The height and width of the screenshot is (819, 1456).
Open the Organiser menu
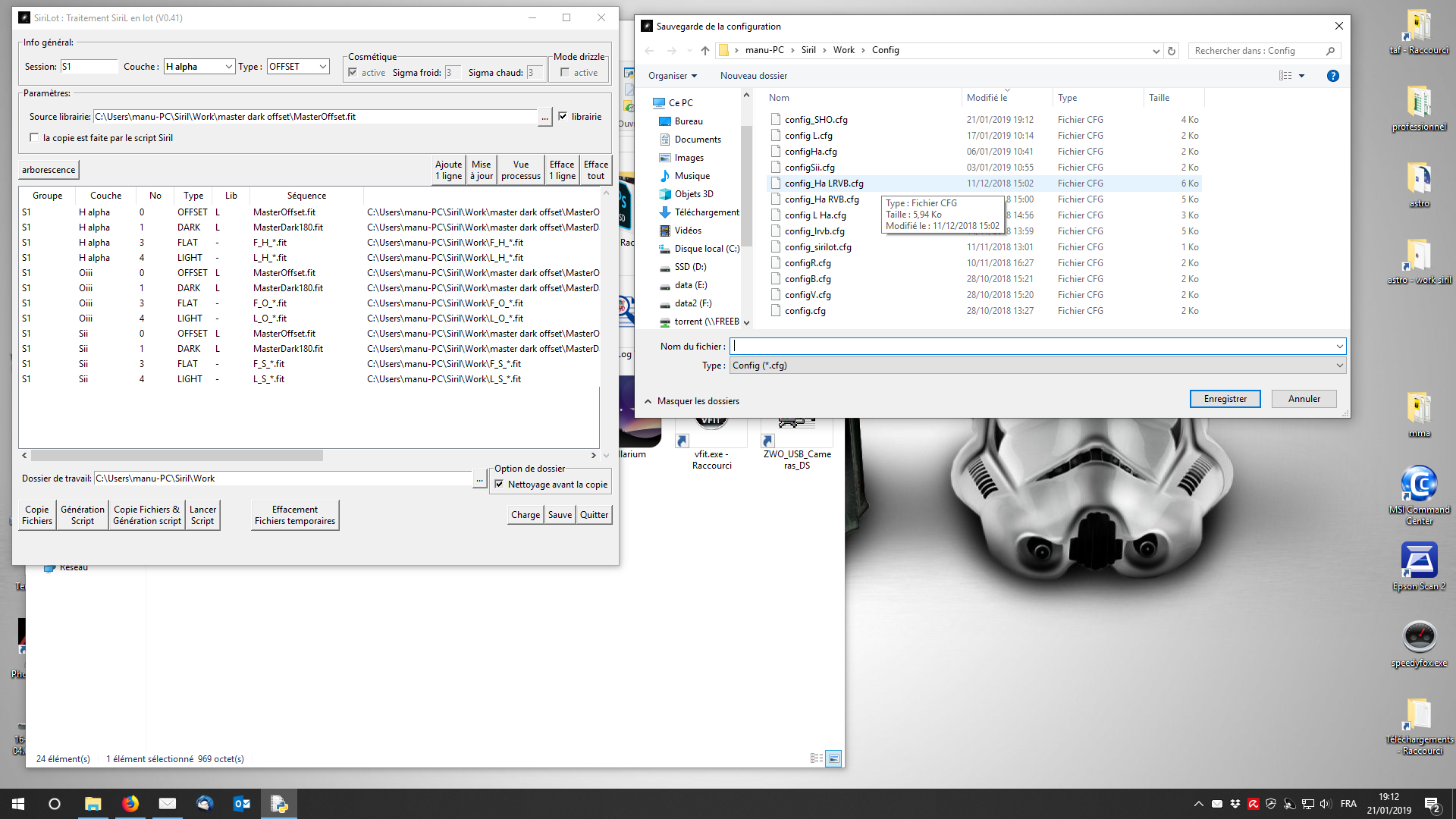pos(672,76)
